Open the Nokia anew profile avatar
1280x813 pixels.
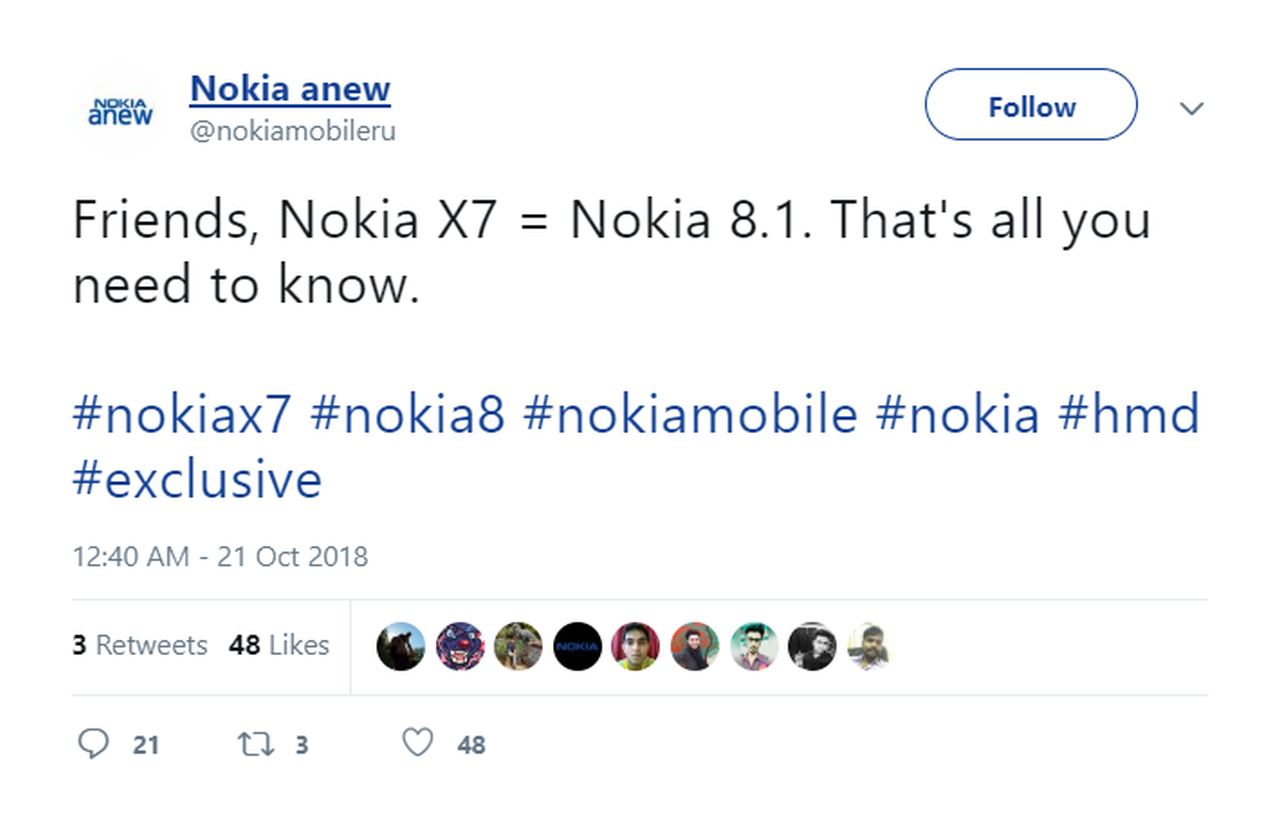[121, 111]
